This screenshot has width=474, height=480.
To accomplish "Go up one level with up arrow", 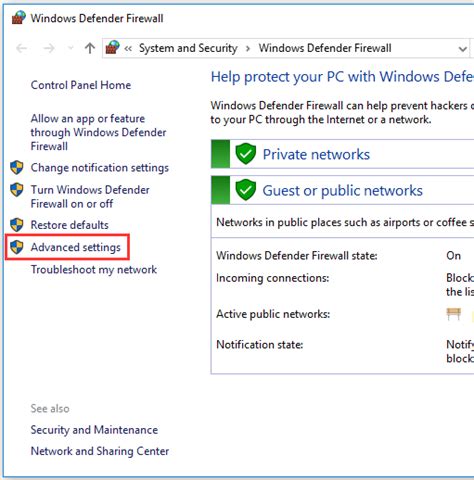I will (x=89, y=48).
